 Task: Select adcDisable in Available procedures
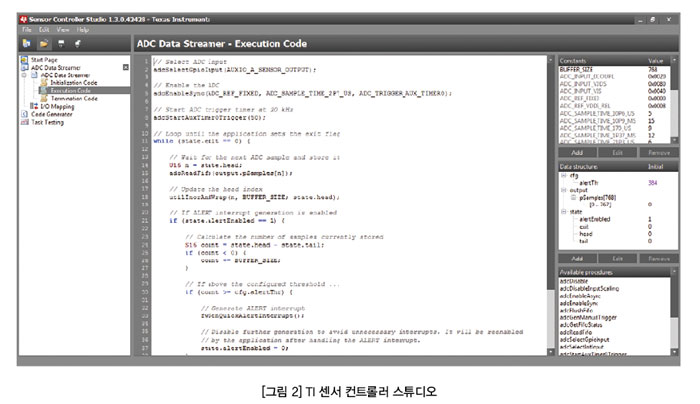pyautogui.click(x=574, y=281)
